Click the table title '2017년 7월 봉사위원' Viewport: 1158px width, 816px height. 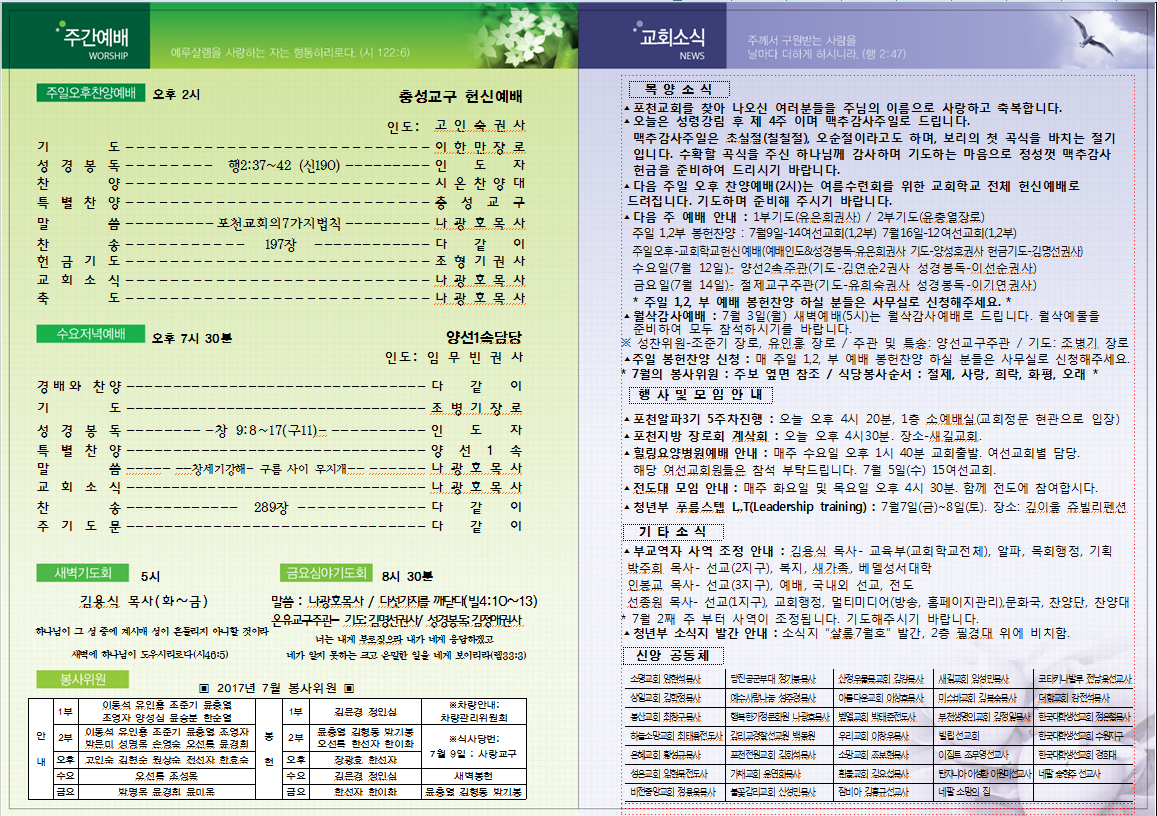click(277, 688)
